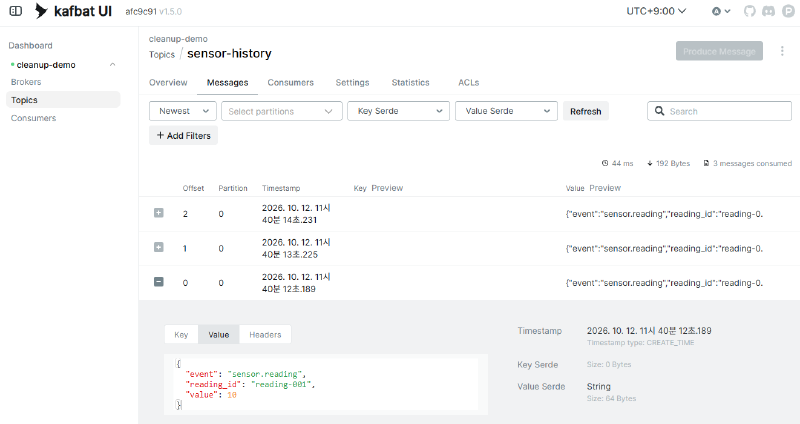Image resolution: width=800 pixels, height=424 pixels.
Task: Show the message Key tab
Action: 181,335
